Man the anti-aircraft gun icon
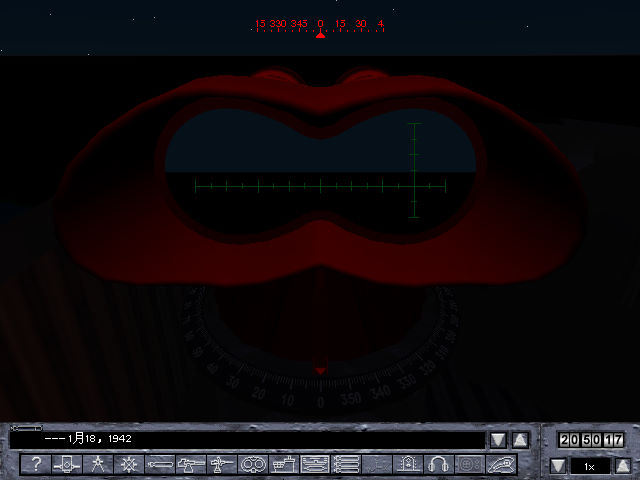Viewport: 640px width, 480px height. (222, 464)
